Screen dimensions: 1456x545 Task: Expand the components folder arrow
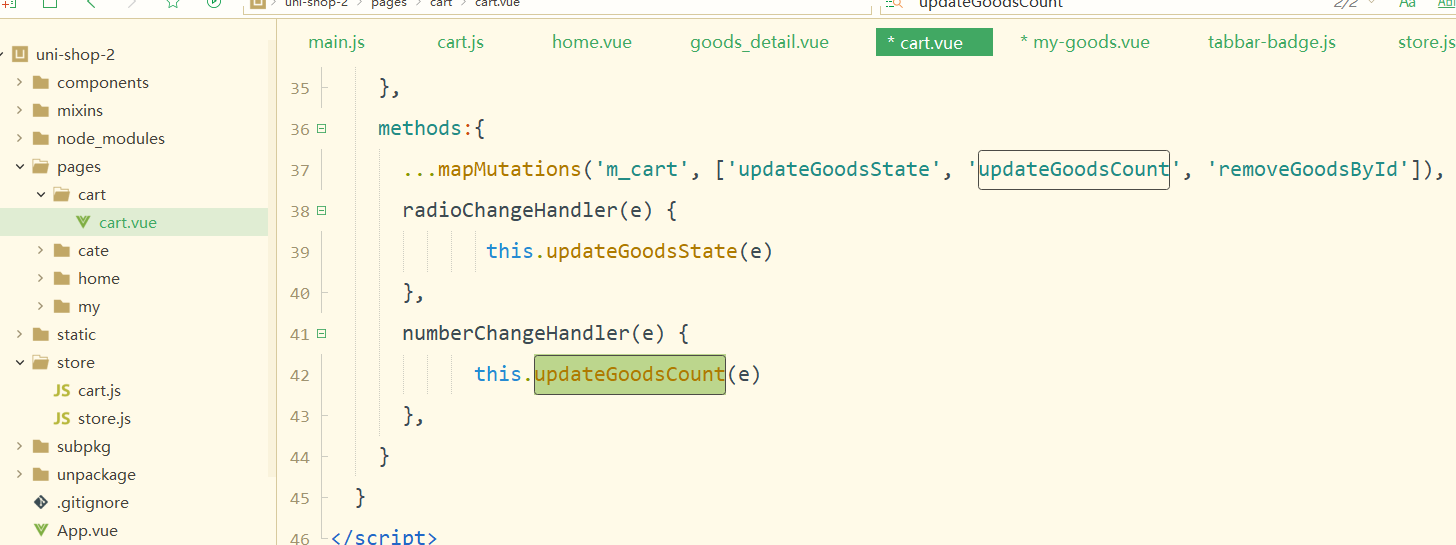point(19,83)
